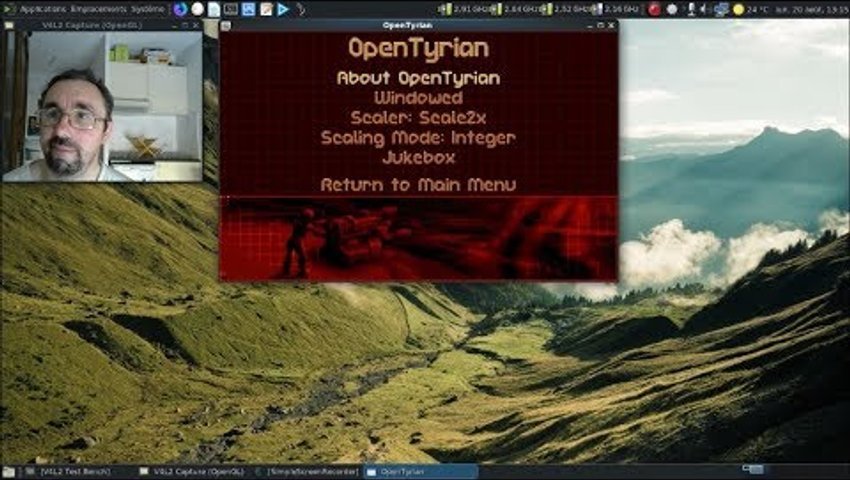This screenshot has height=480, width=850.
Task: Launch the Firefox browser from panel
Action: tap(181, 9)
